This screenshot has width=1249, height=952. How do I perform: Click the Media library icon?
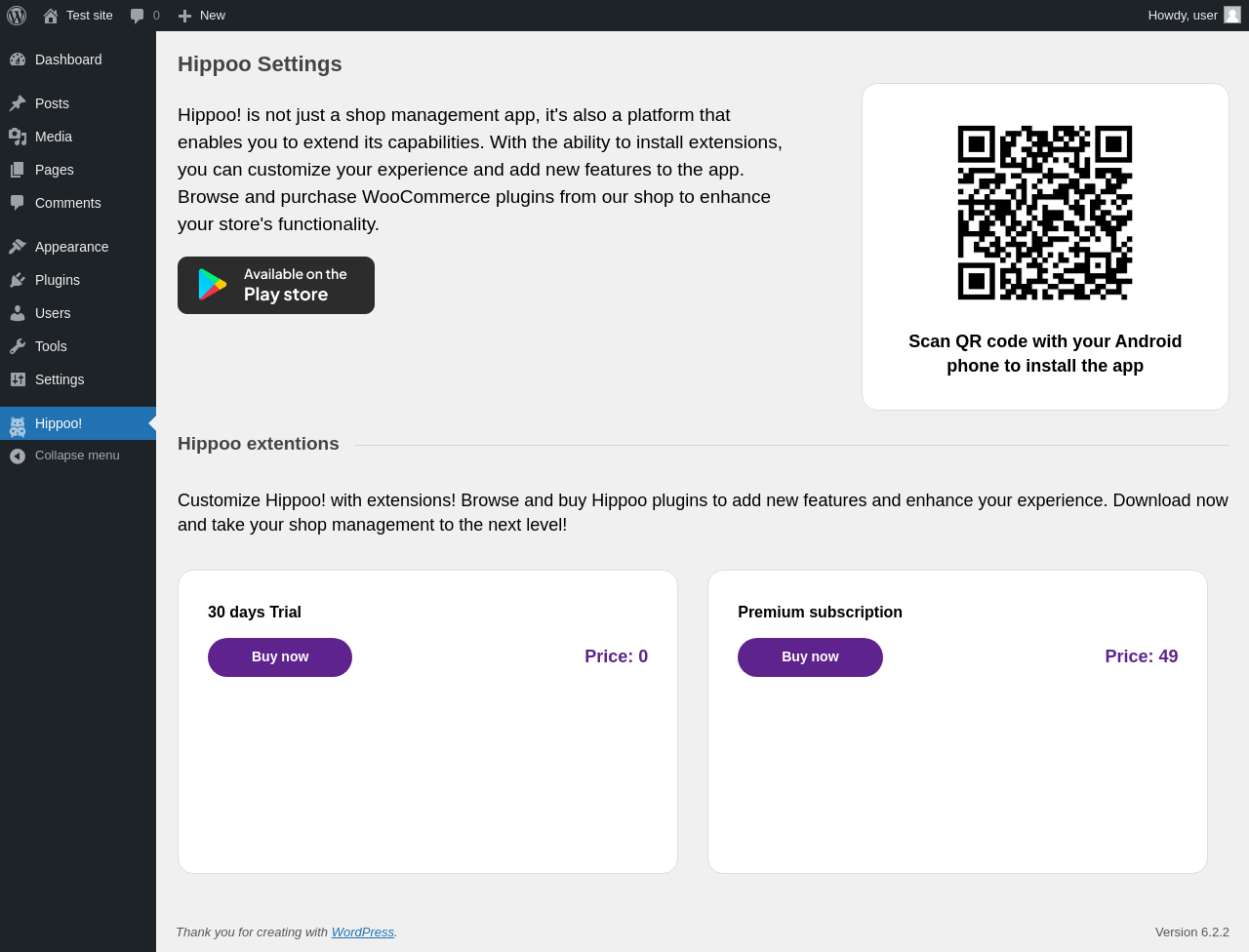pyautogui.click(x=18, y=137)
